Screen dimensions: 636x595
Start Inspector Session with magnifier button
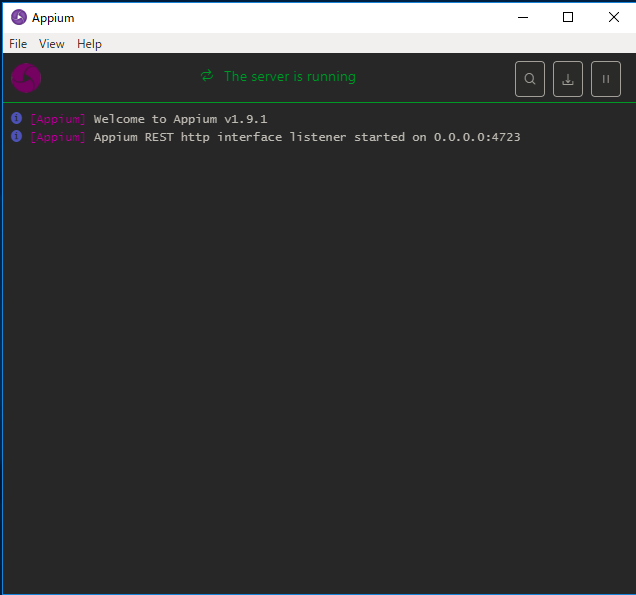pos(530,79)
